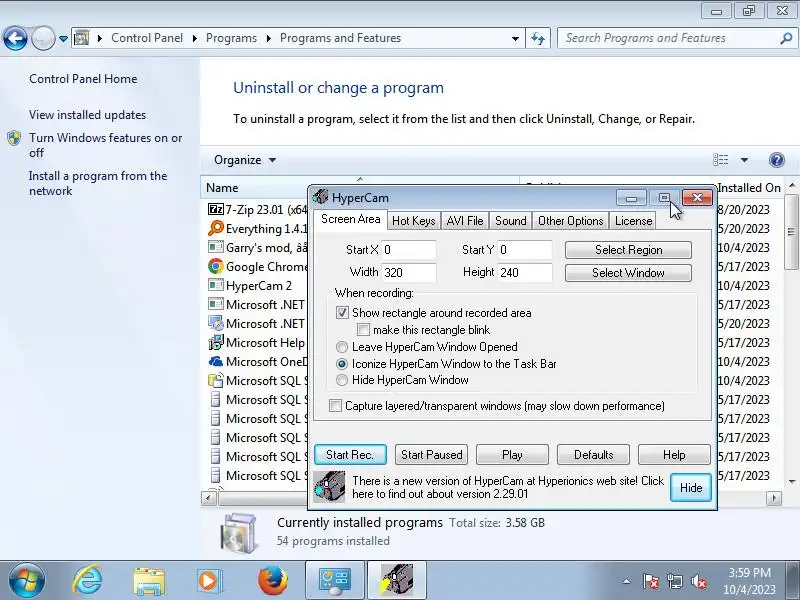Select the Screen Area tab
The height and width of the screenshot is (600, 800).
[x=351, y=219]
